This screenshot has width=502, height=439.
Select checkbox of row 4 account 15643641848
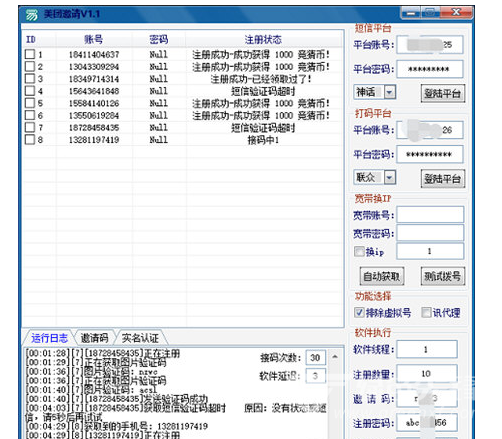(30, 91)
